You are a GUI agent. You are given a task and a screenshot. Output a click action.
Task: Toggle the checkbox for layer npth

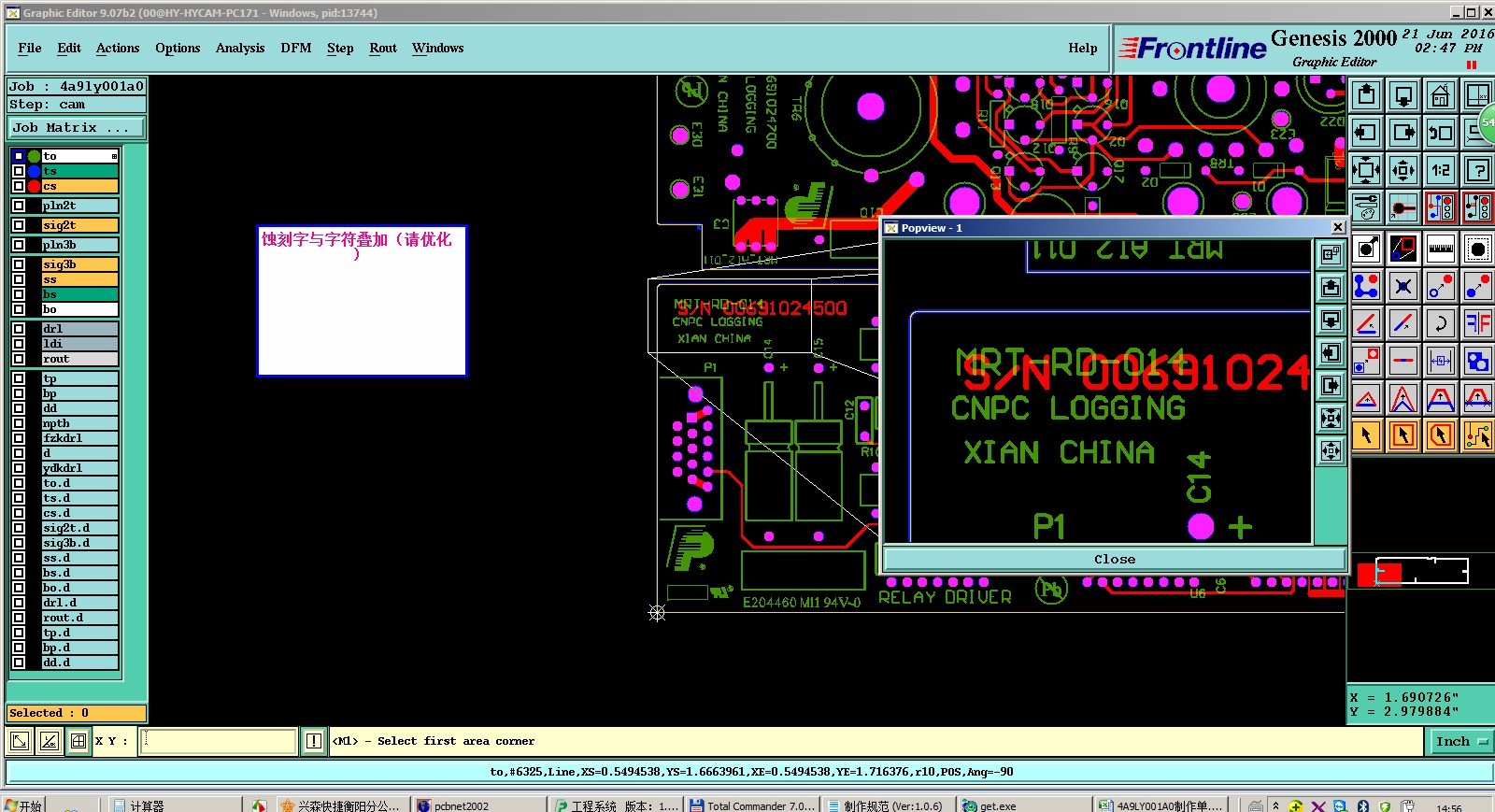(19, 423)
